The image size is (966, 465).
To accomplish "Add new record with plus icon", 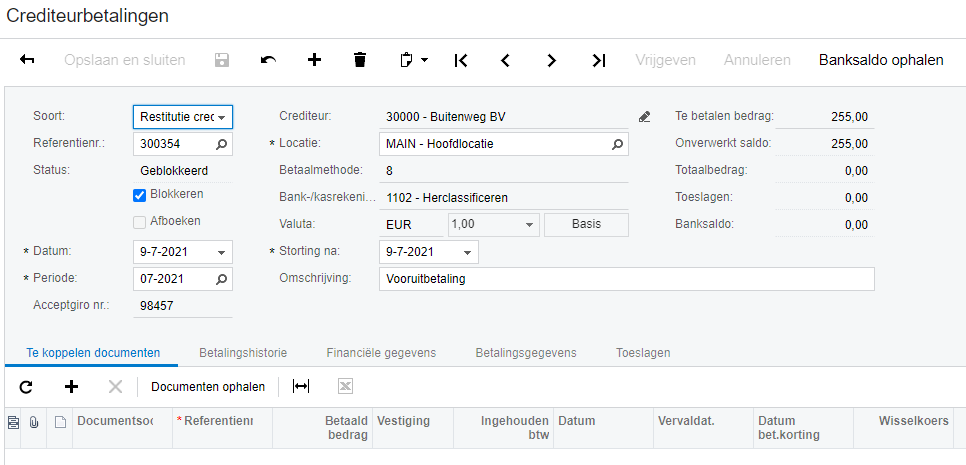I will point(314,60).
